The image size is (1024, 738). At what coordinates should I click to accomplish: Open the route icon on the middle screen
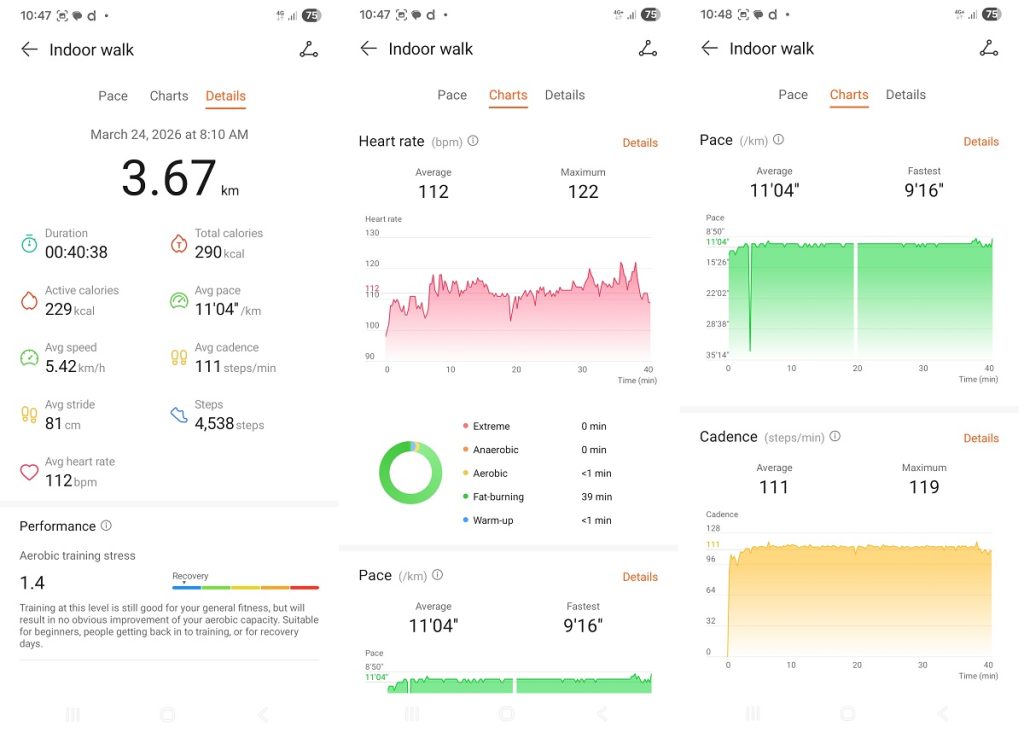coord(648,49)
